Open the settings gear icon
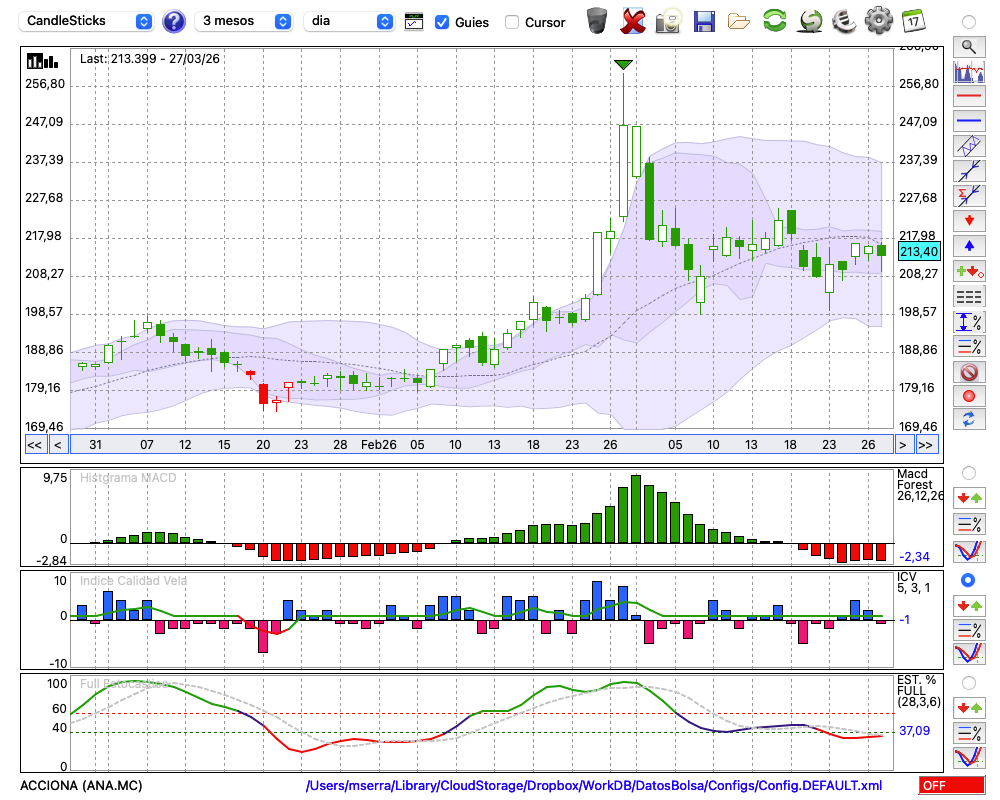This screenshot has height=800, width=1000. click(878, 21)
